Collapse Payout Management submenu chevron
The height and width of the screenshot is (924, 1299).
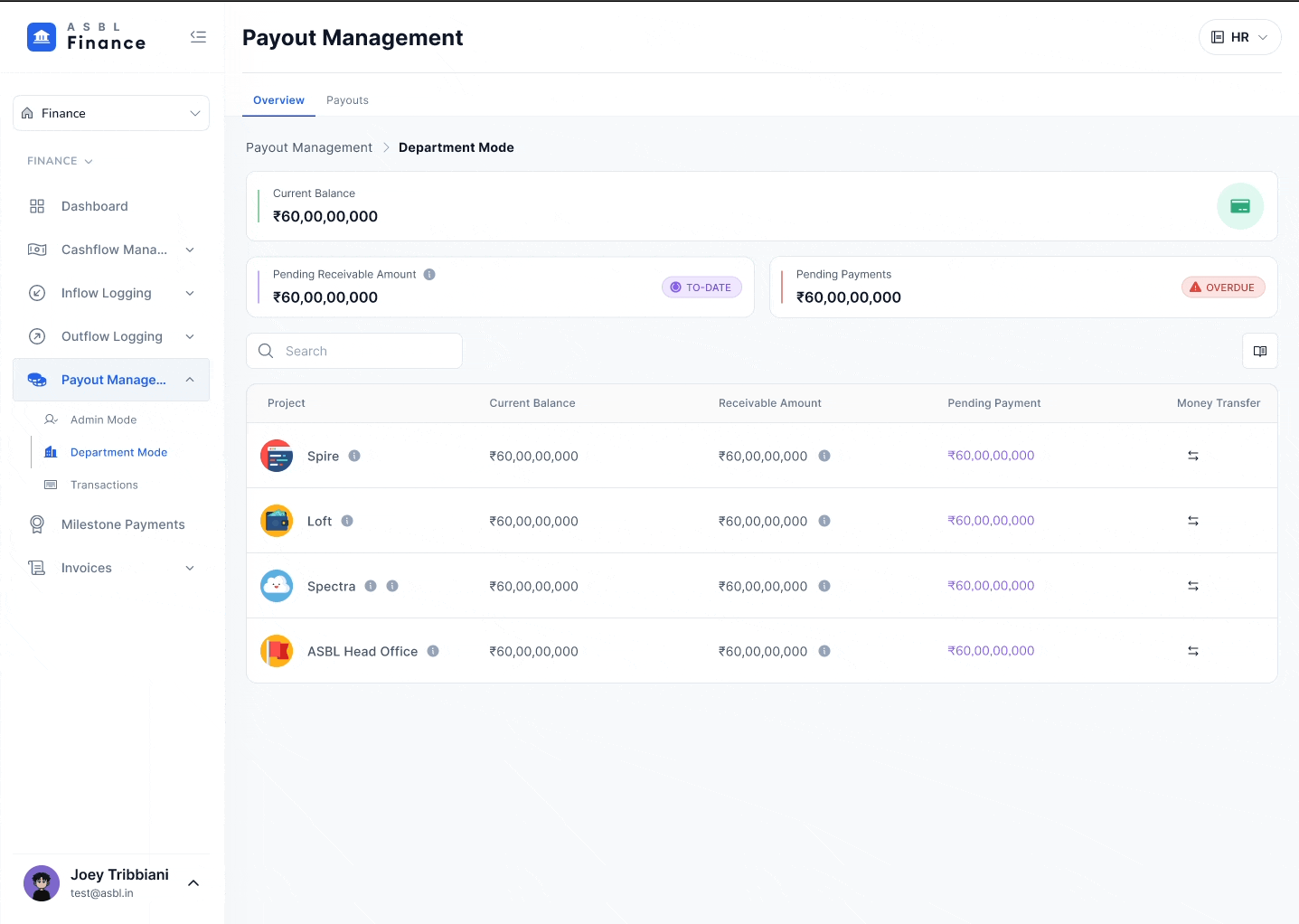[x=190, y=380]
